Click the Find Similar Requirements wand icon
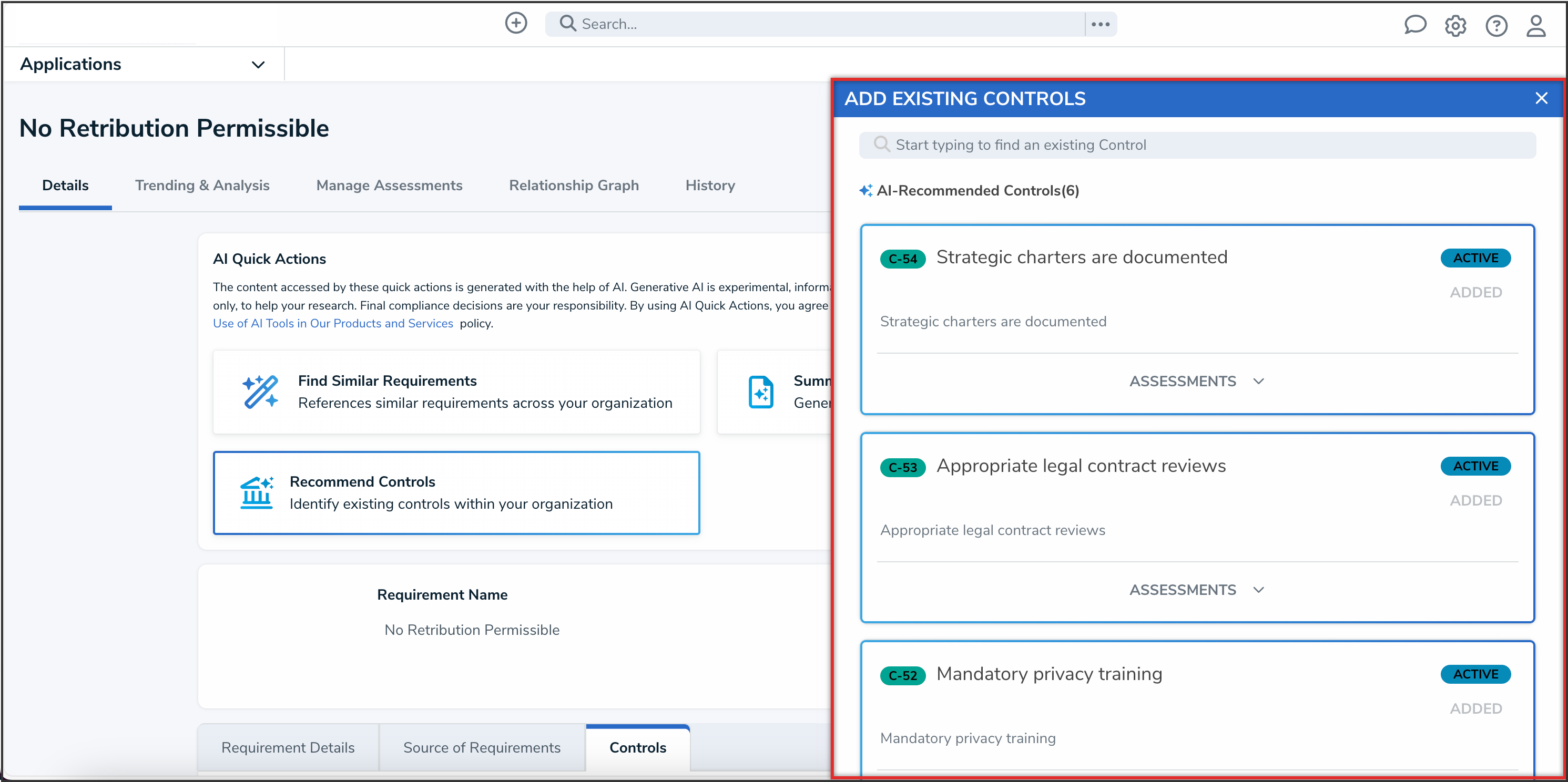Image resolution: width=1568 pixels, height=782 pixels. [260, 392]
